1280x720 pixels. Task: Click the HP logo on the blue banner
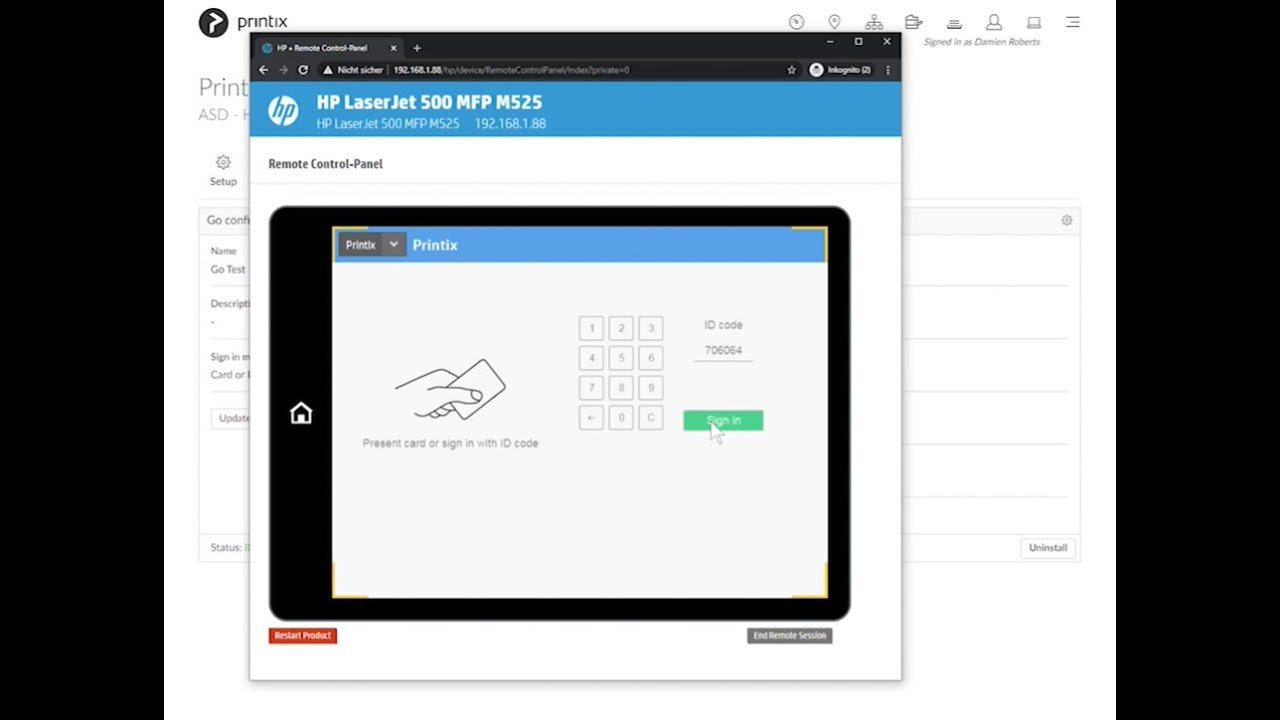pyautogui.click(x=283, y=110)
